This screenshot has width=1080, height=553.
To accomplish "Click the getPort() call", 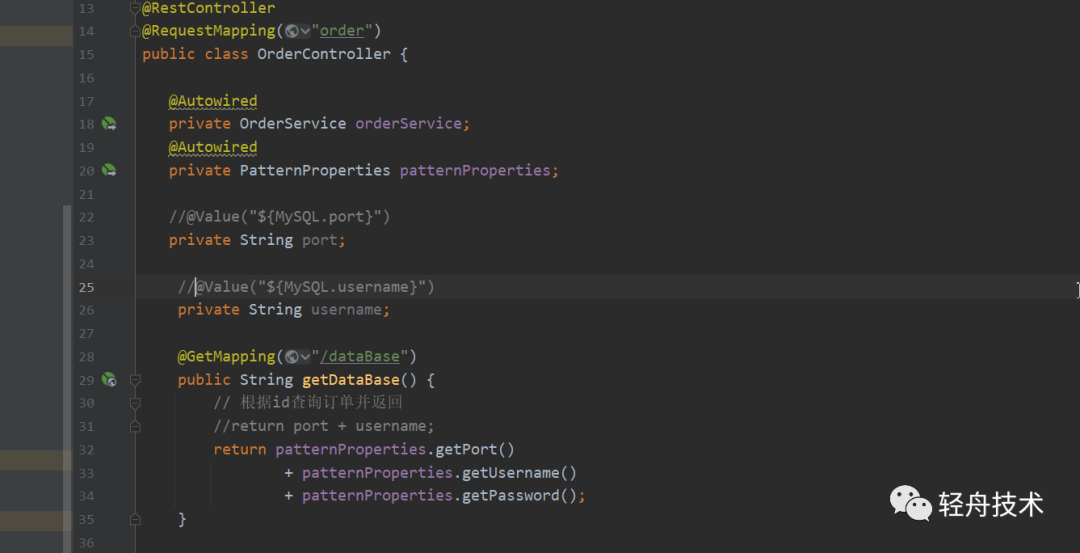I will [x=475, y=450].
